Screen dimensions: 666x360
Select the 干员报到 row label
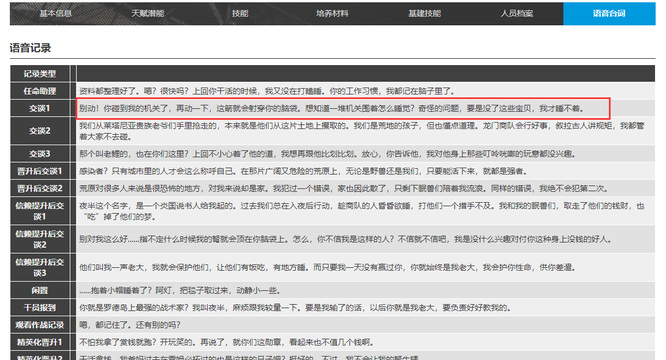(x=40, y=307)
